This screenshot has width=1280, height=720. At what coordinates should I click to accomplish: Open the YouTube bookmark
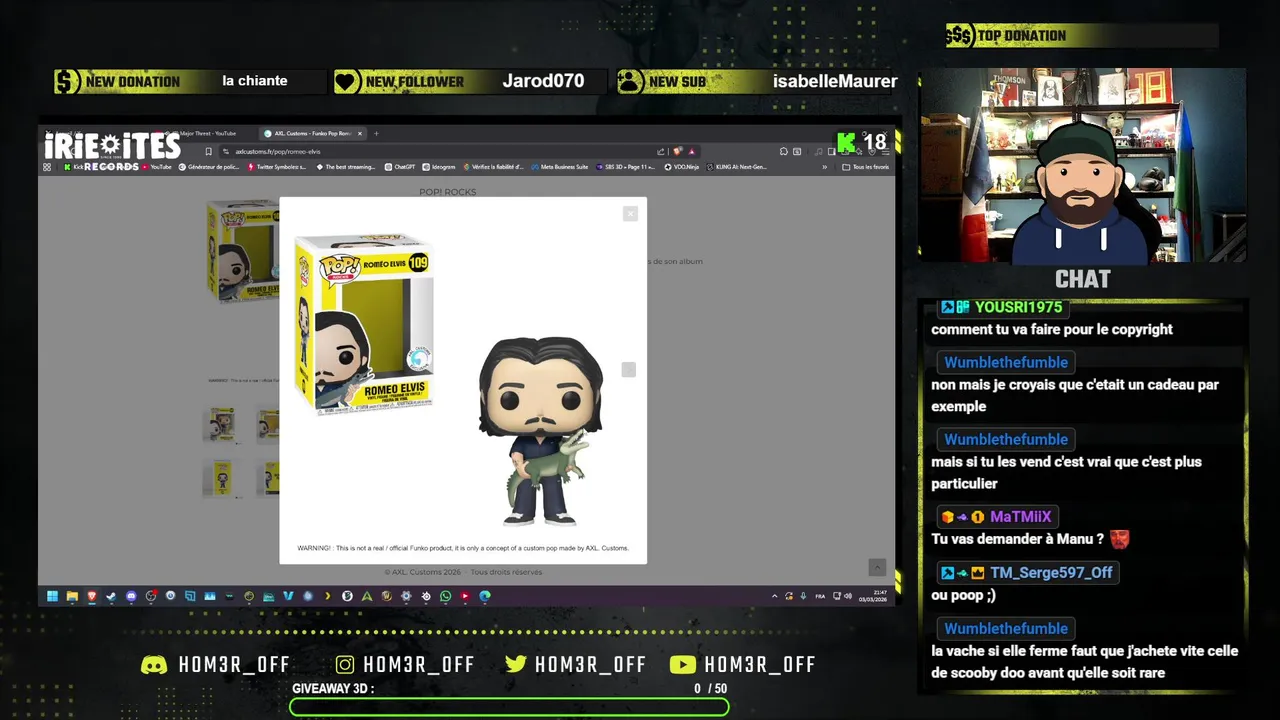pos(156,167)
